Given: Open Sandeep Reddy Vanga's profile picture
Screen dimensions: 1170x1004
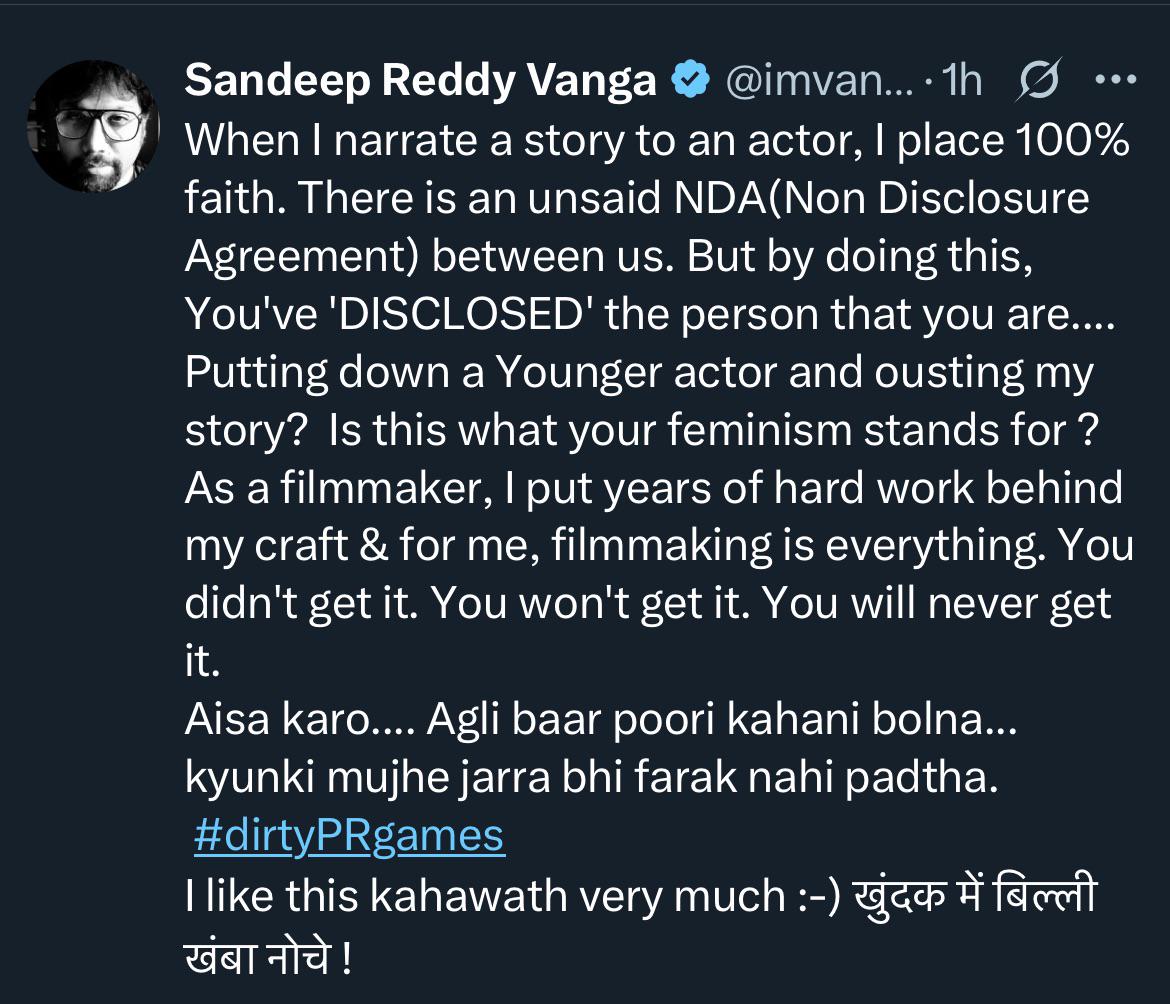Looking at the screenshot, I should tap(93, 127).
